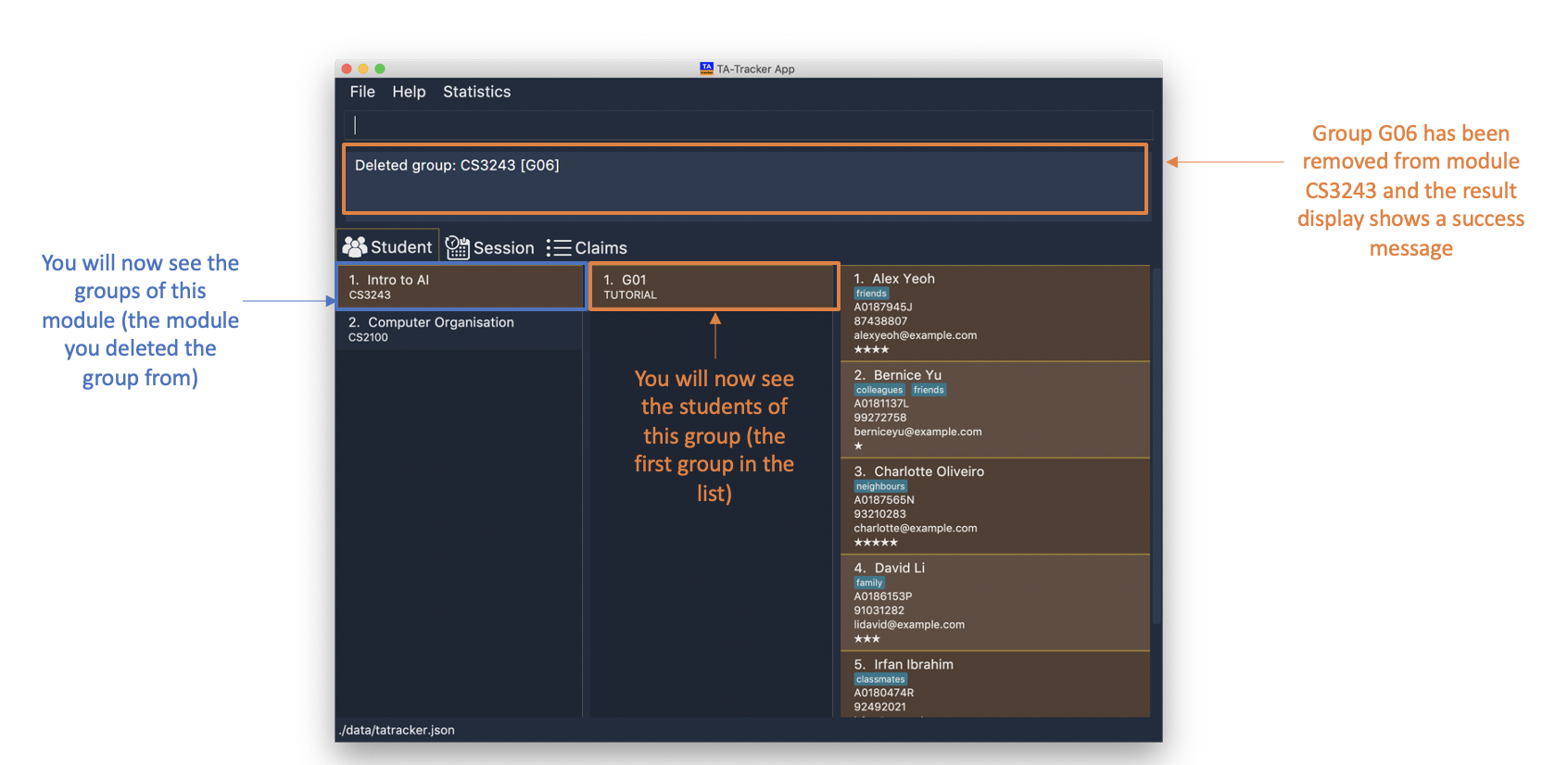Select student Charlotte Oliveiro card
The width and height of the screenshot is (1568, 765).
click(x=995, y=506)
